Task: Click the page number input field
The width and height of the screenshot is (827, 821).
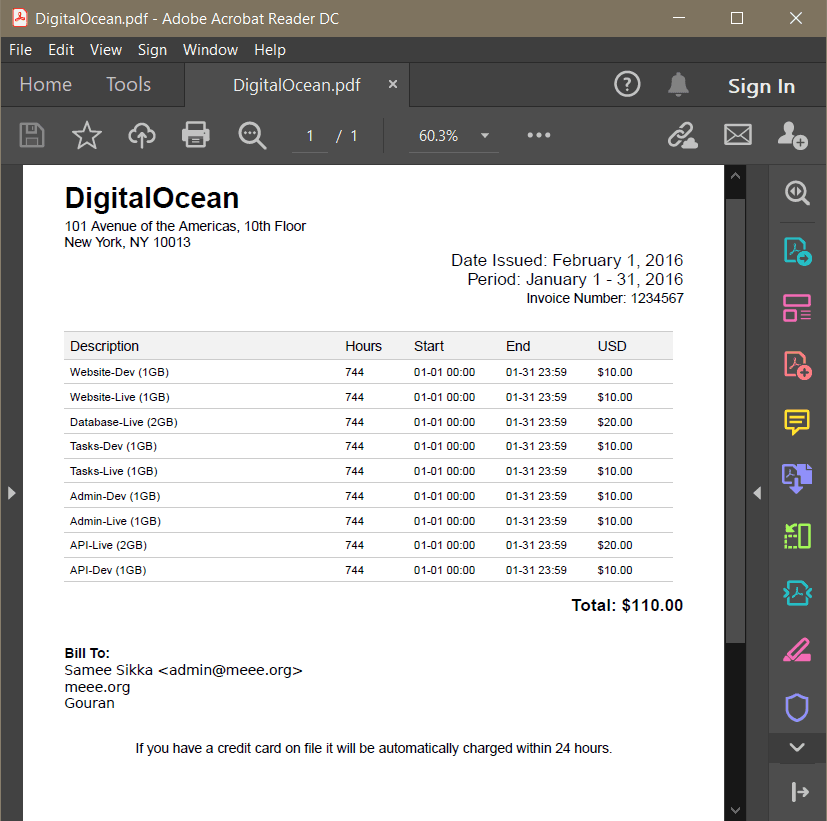Action: point(310,136)
